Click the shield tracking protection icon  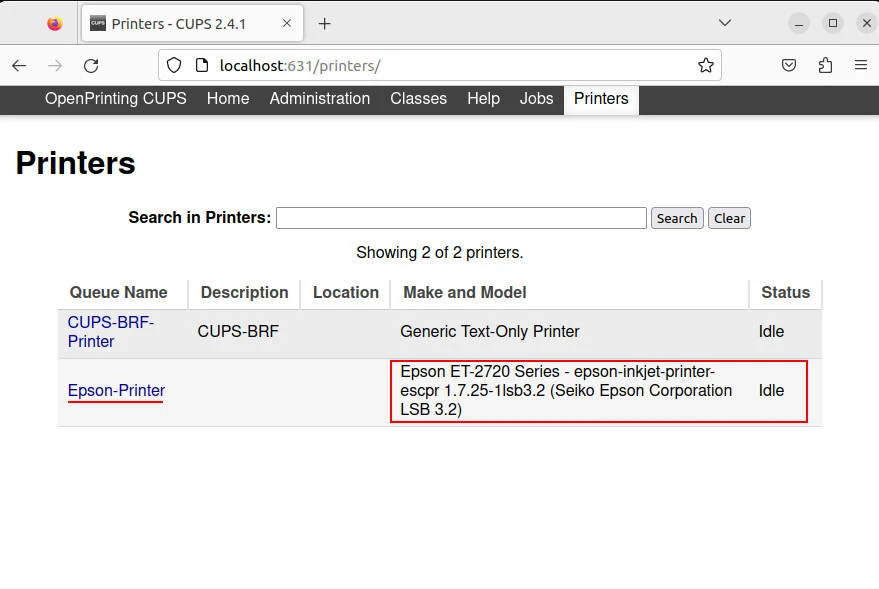(174, 66)
